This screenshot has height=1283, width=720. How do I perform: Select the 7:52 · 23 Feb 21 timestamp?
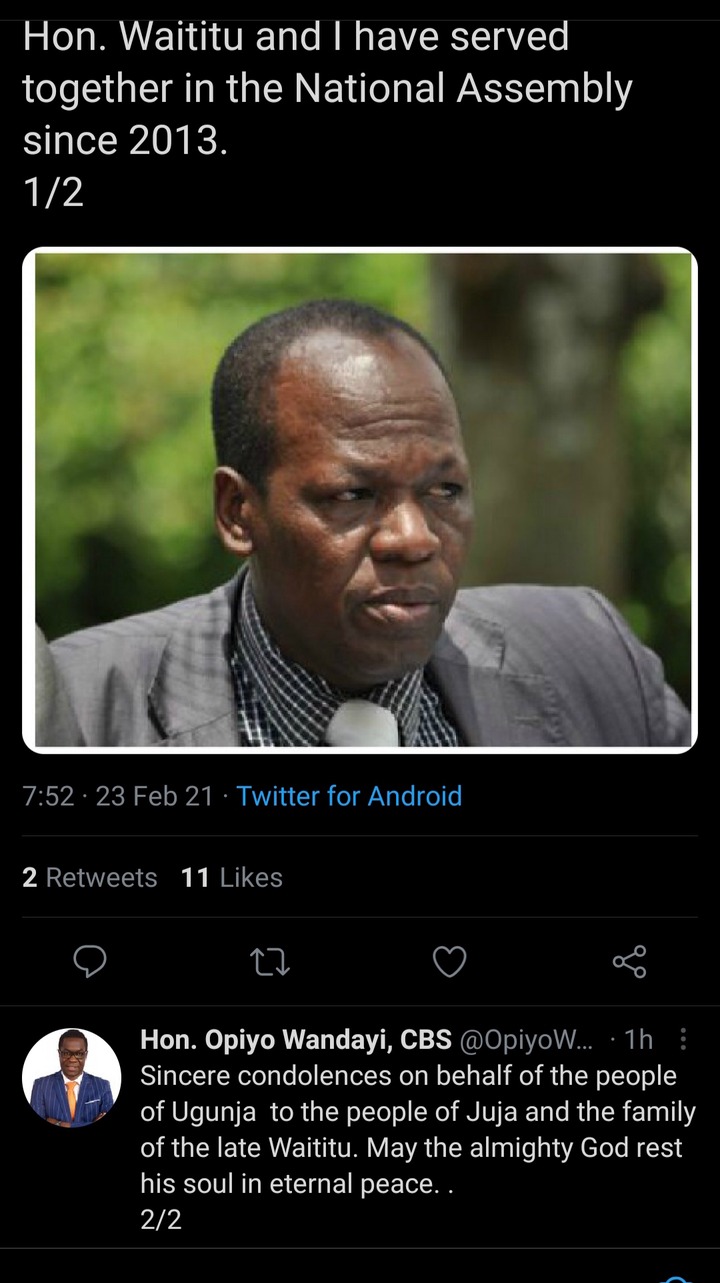click(117, 796)
